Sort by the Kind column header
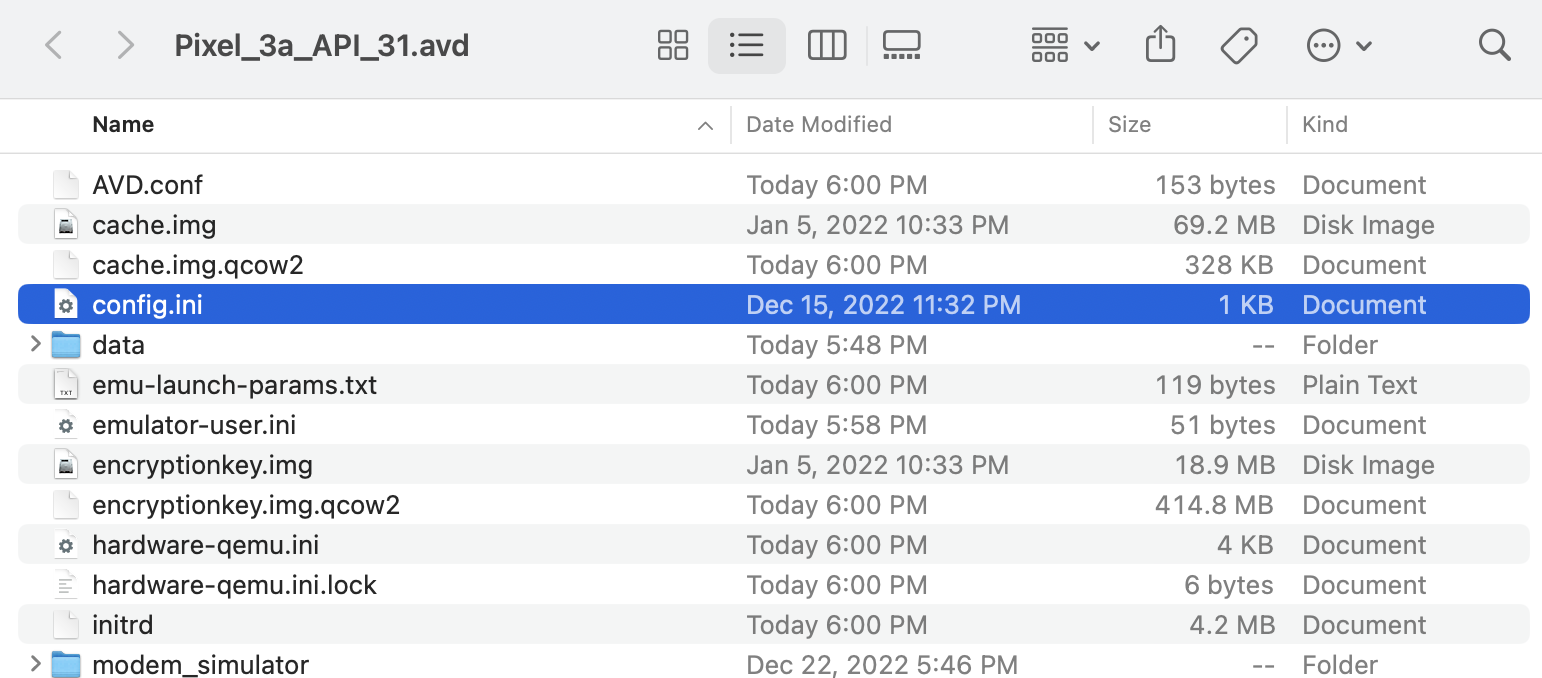This screenshot has height=678, width=1542. point(1325,125)
